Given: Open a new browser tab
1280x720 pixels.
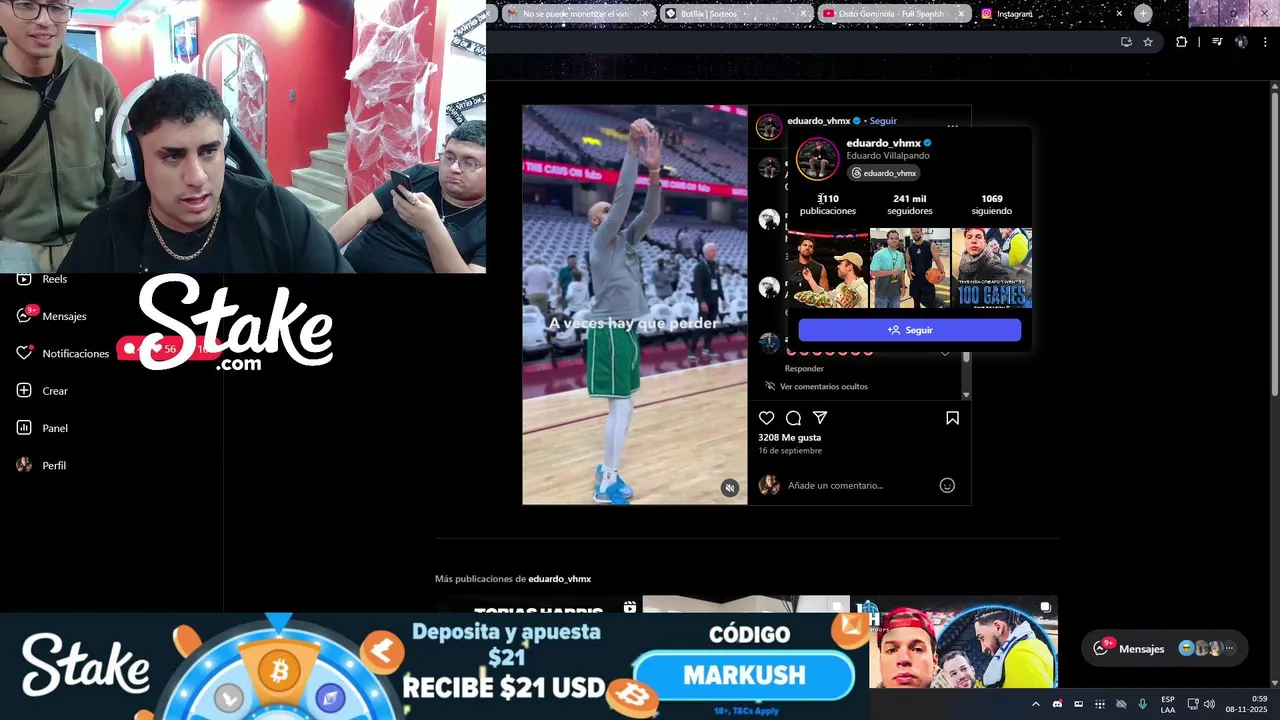Looking at the screenshot, I should pos(1143,13).
